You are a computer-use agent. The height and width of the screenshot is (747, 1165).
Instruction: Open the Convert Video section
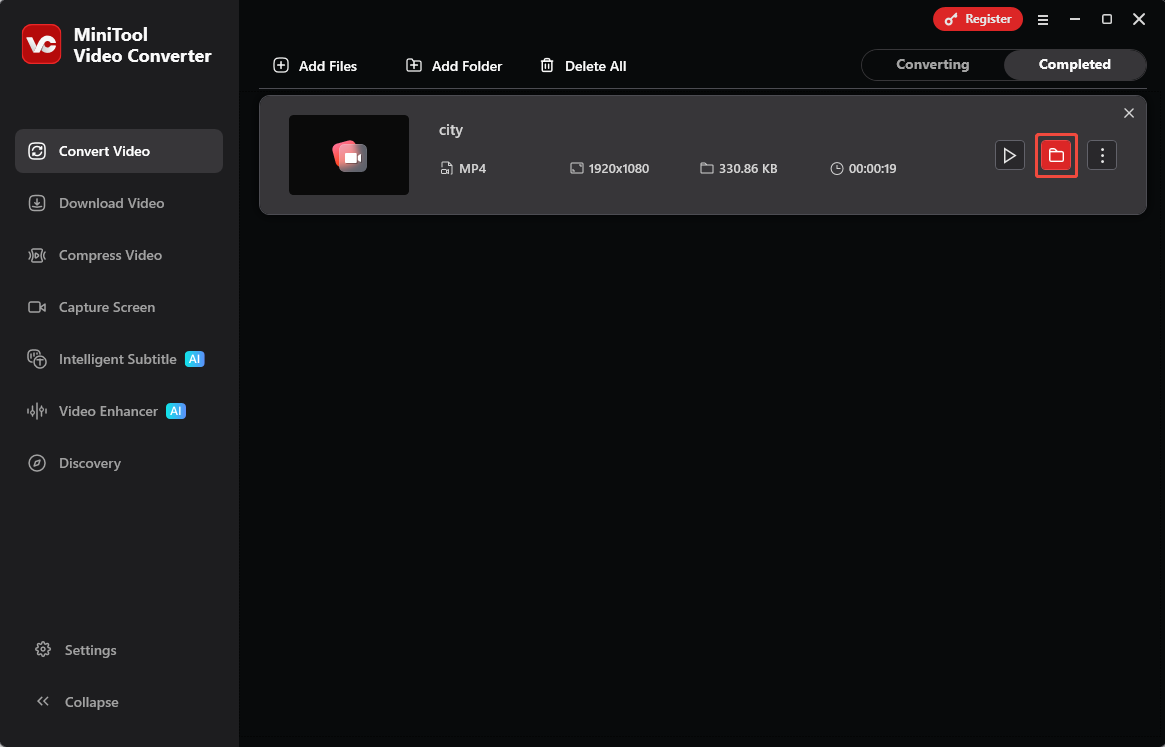pos(119,151)
